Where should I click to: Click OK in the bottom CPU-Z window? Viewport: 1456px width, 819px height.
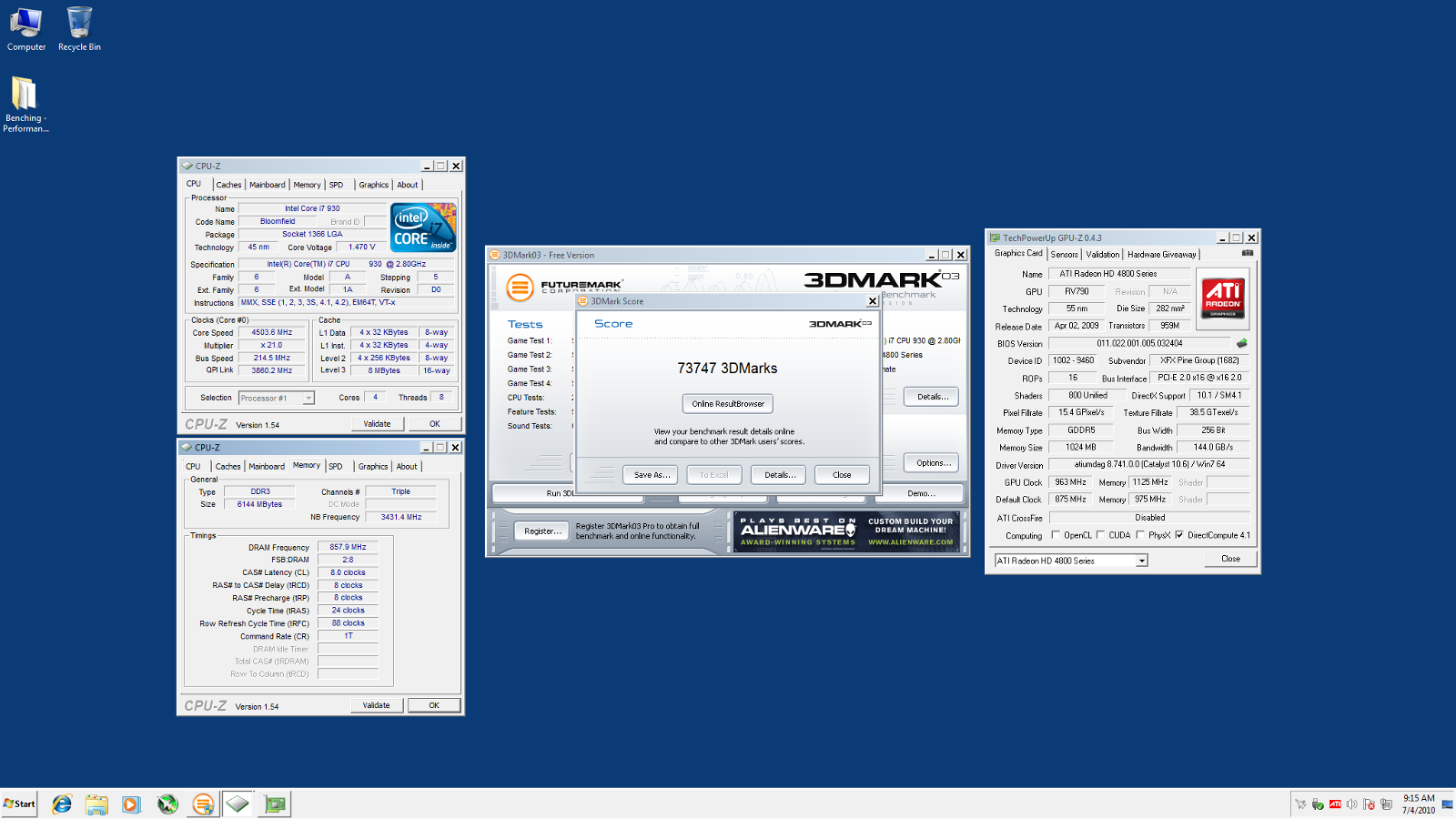pos(434,705)
